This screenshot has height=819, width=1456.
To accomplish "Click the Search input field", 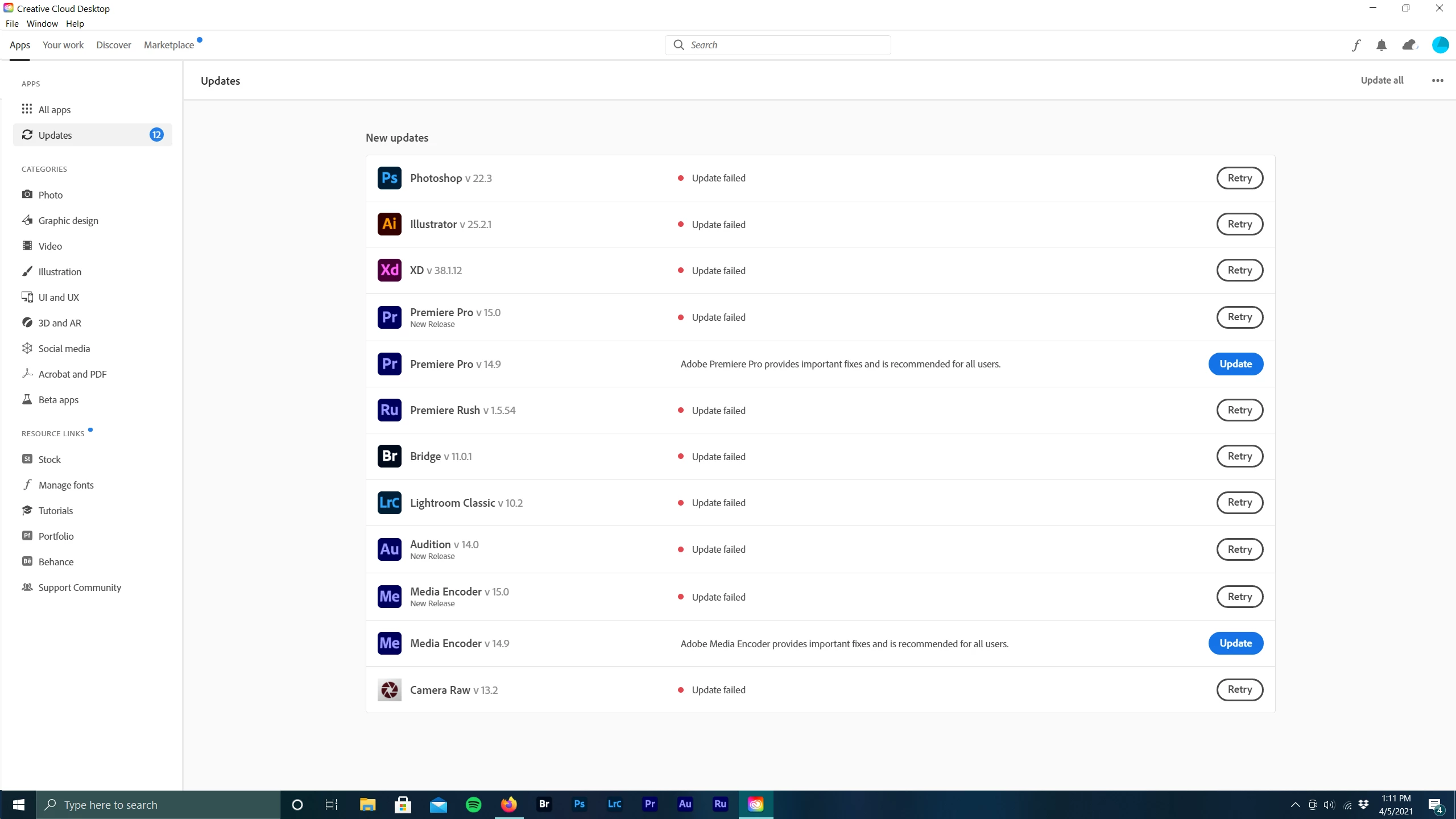I will (785, 45).
